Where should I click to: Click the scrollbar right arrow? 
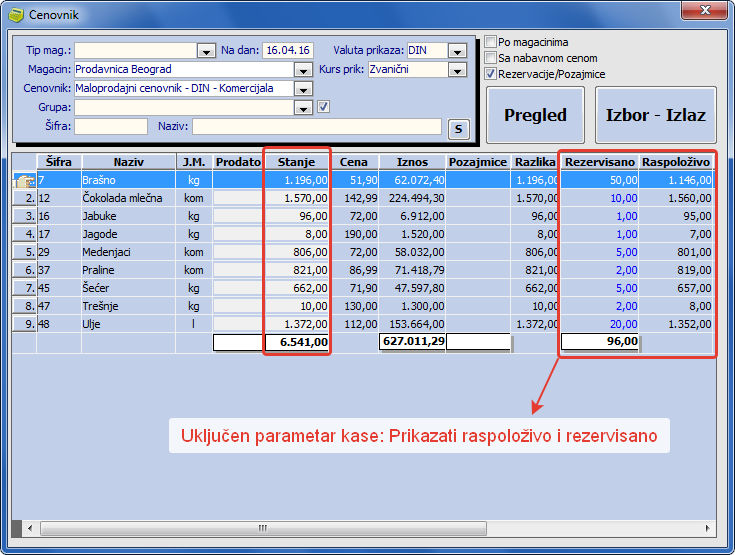pos(707,528)
